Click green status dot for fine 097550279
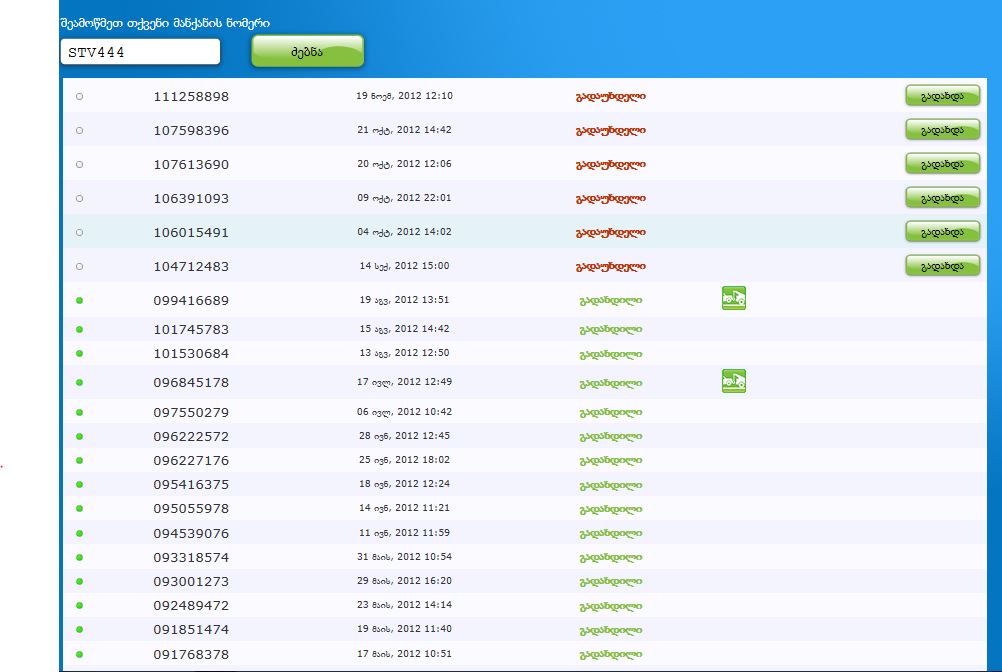Screen dimensions: 1002x672 [79, 413]
